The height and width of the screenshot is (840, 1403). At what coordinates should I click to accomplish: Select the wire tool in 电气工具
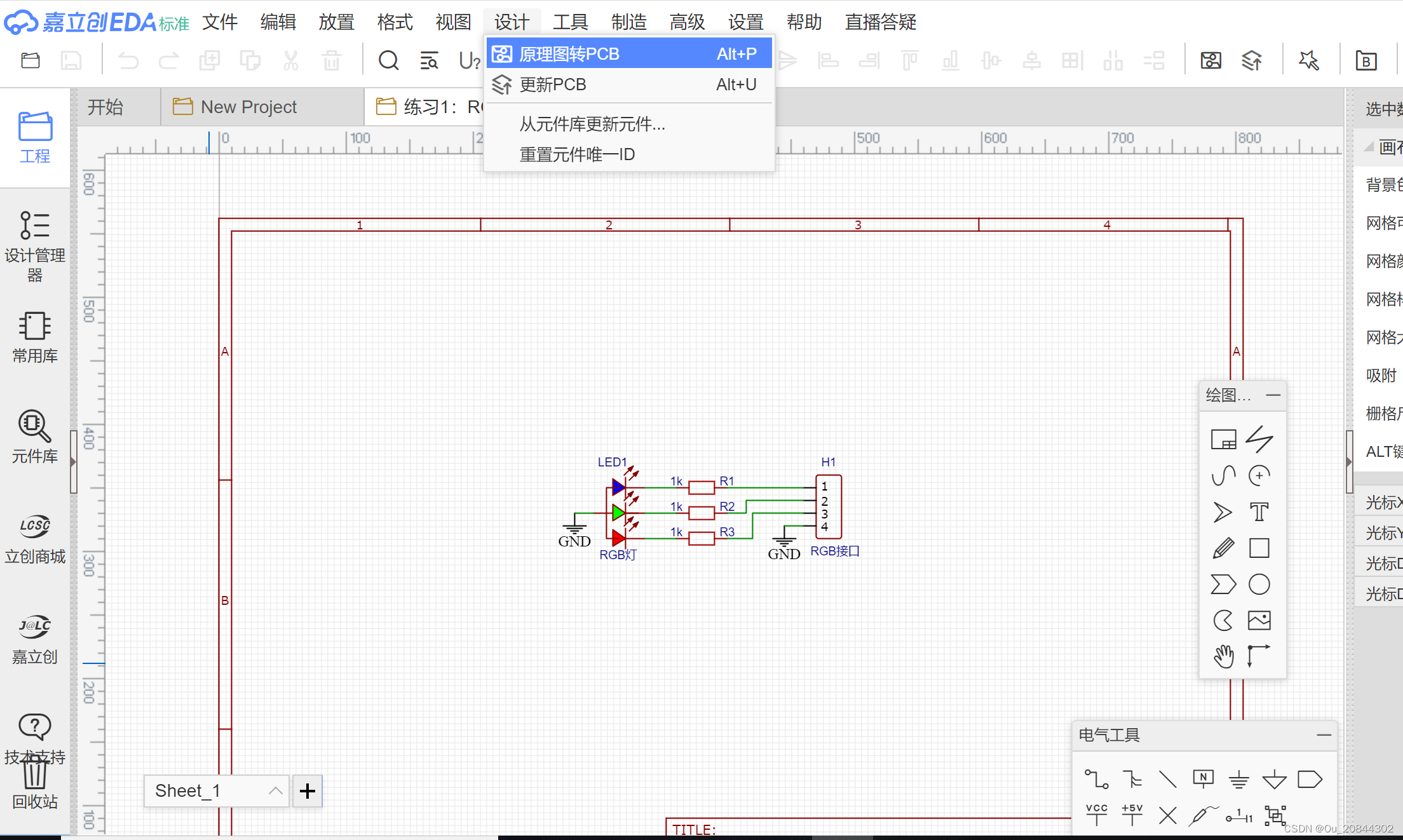1096,779
